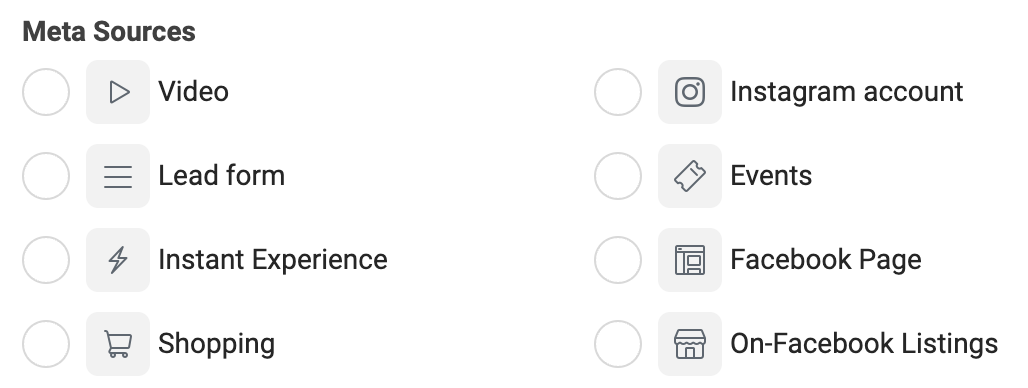
Task: Pick the Events radio button
Action: (618, 176)
